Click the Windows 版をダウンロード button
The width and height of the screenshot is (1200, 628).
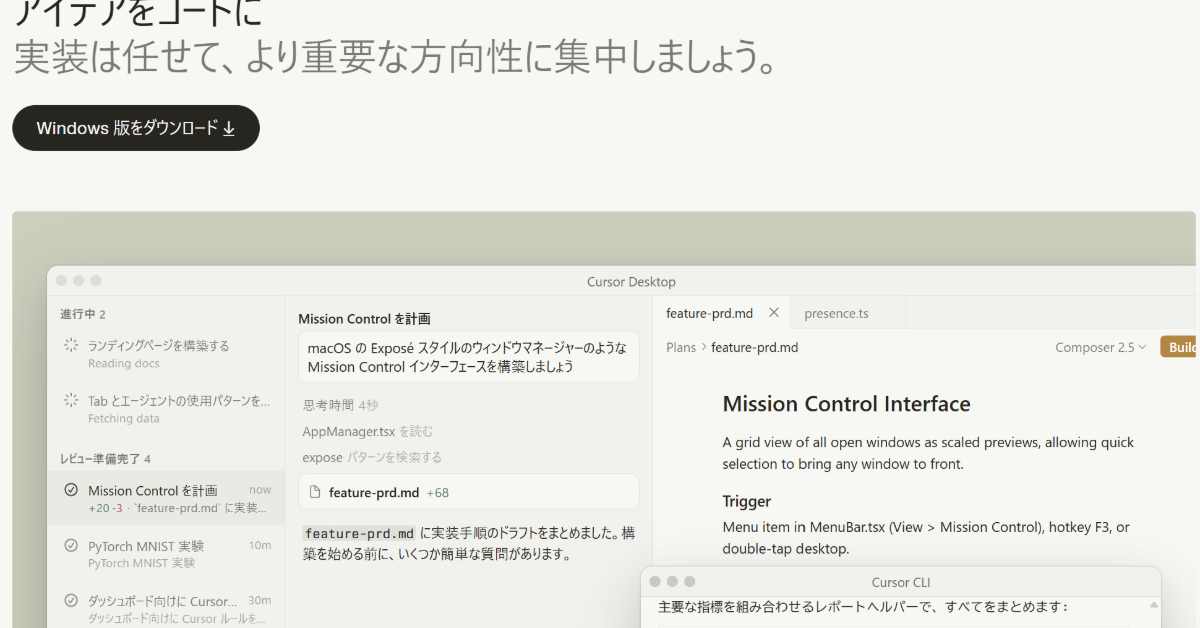coord(136,128)
